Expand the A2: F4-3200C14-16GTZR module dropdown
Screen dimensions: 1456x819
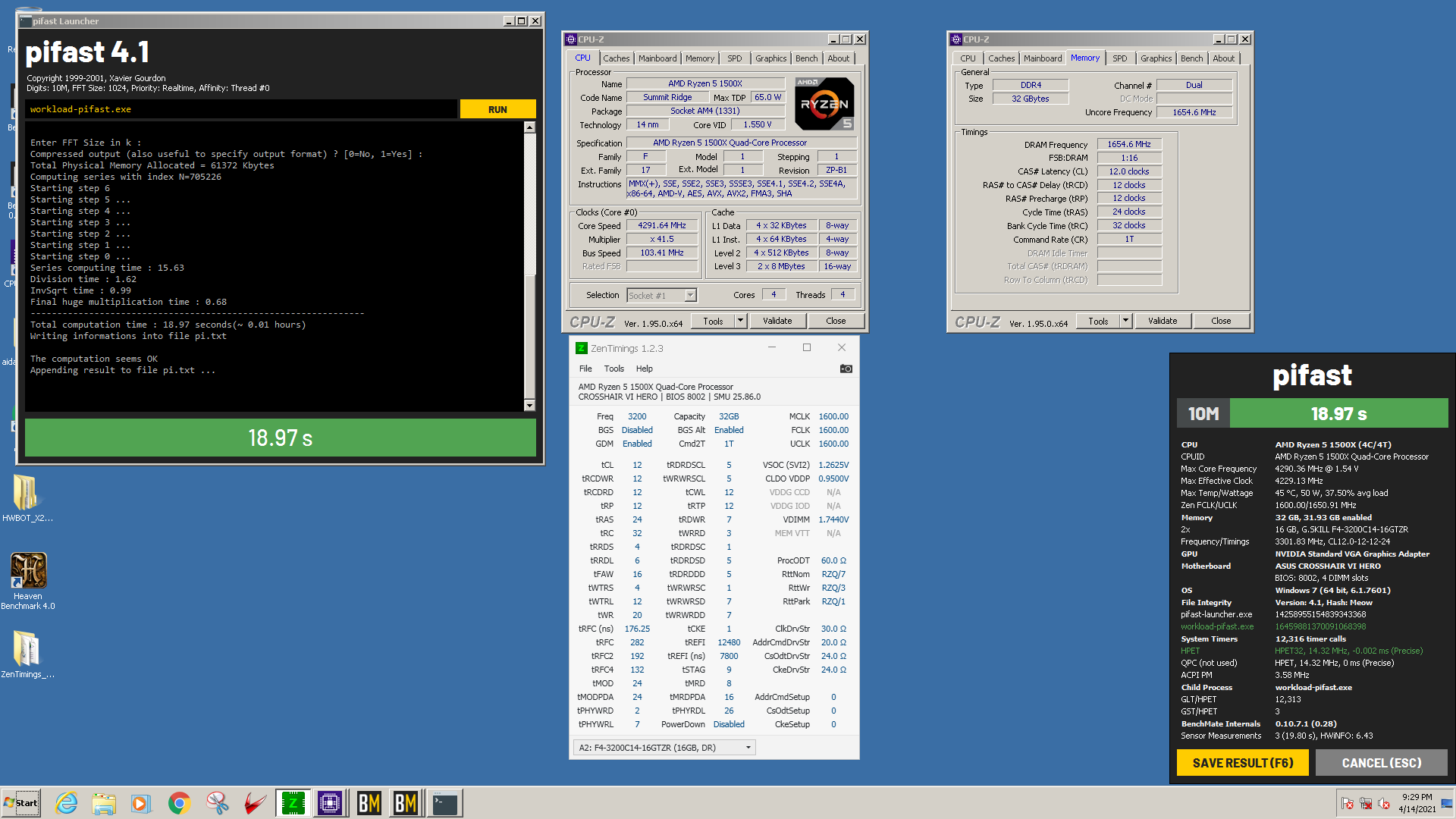click(x=664, y=748)
